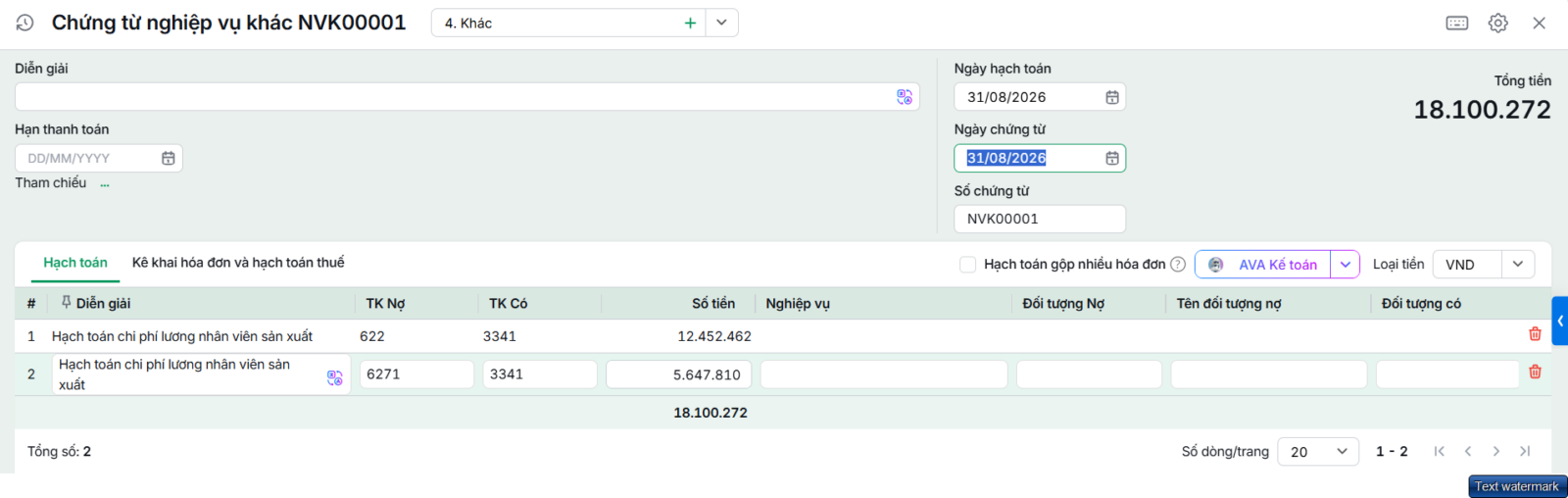Viewport: 1568px width, 498px height.
Task: Add new voucher type with plus icon
Action: [690, 23]
